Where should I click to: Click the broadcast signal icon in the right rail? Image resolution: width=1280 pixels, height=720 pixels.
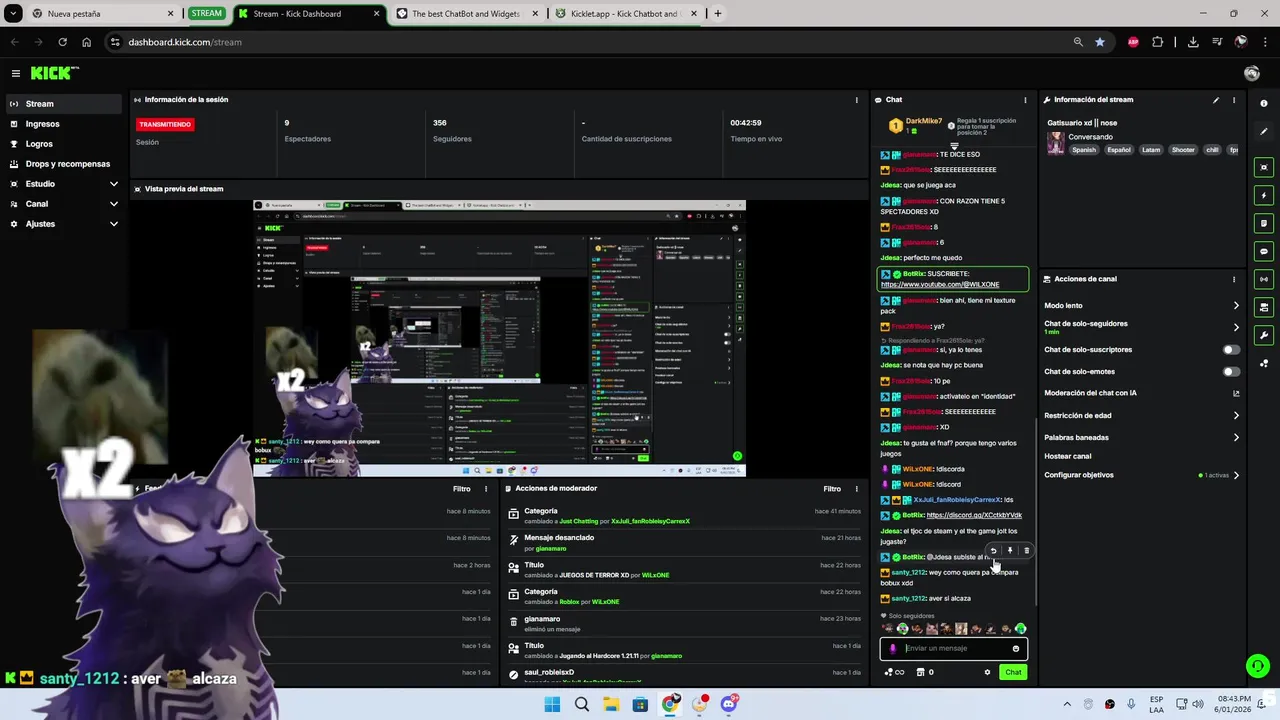pyautogui.click(x=1264, y=279)
